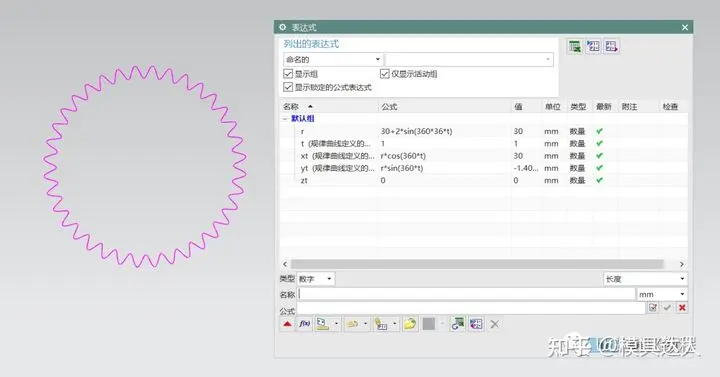Viewport: 720px width, 377px height.
Task: Click the yellow open folder icon in bottom toolbar
Action: coord(410,324)
